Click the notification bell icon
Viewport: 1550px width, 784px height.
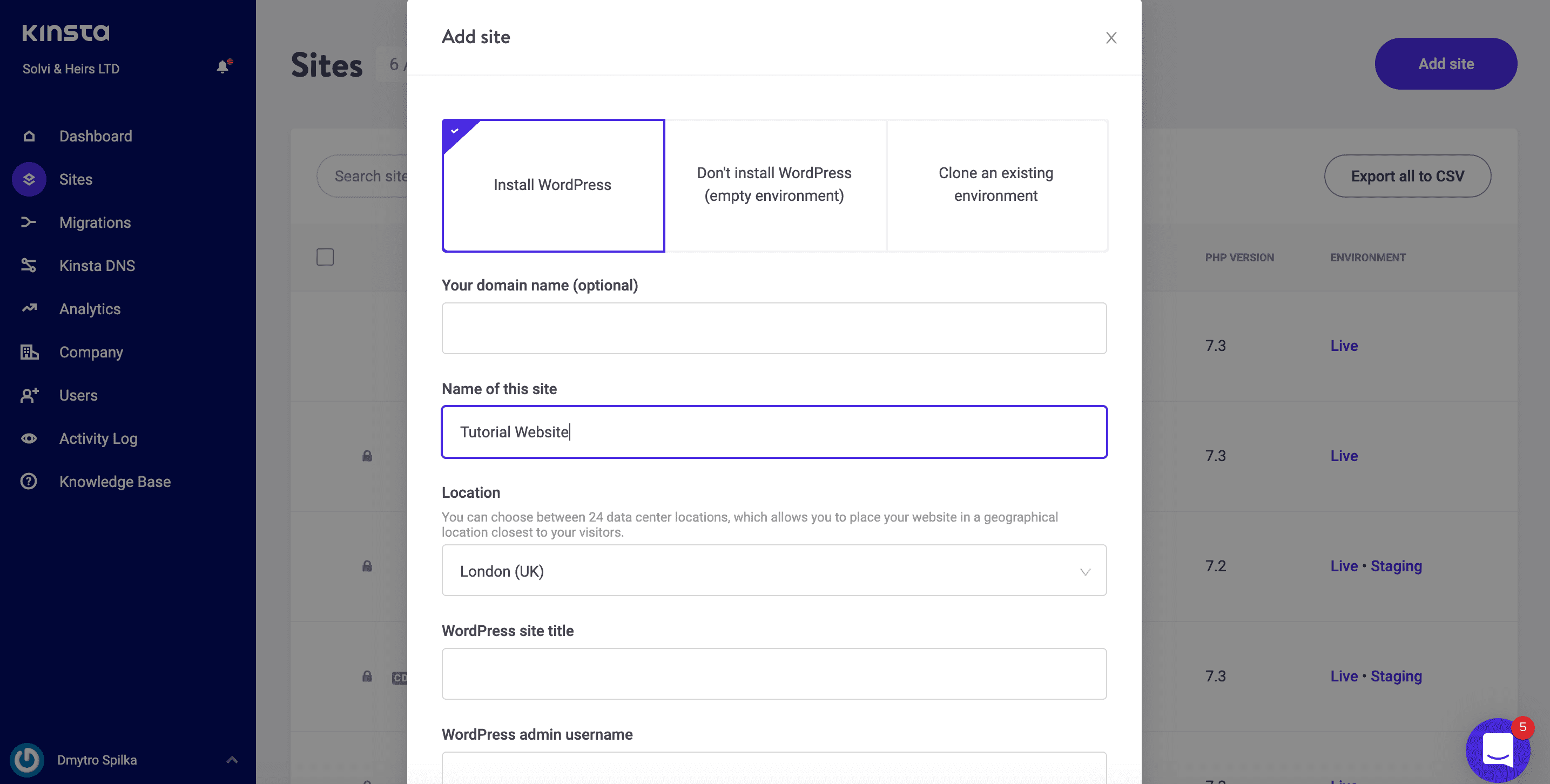click(x=223, y=67)
